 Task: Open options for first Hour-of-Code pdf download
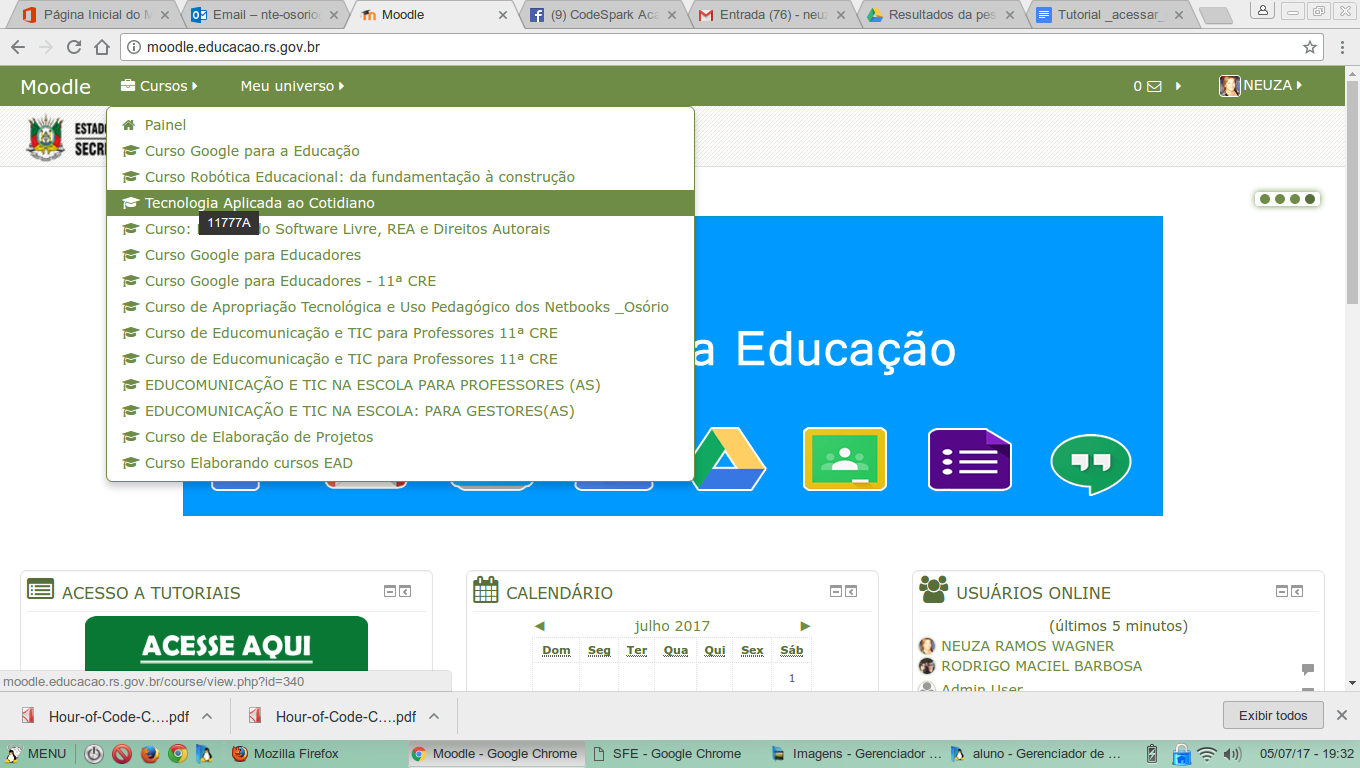pyautogui.click(x=207, y=716)
